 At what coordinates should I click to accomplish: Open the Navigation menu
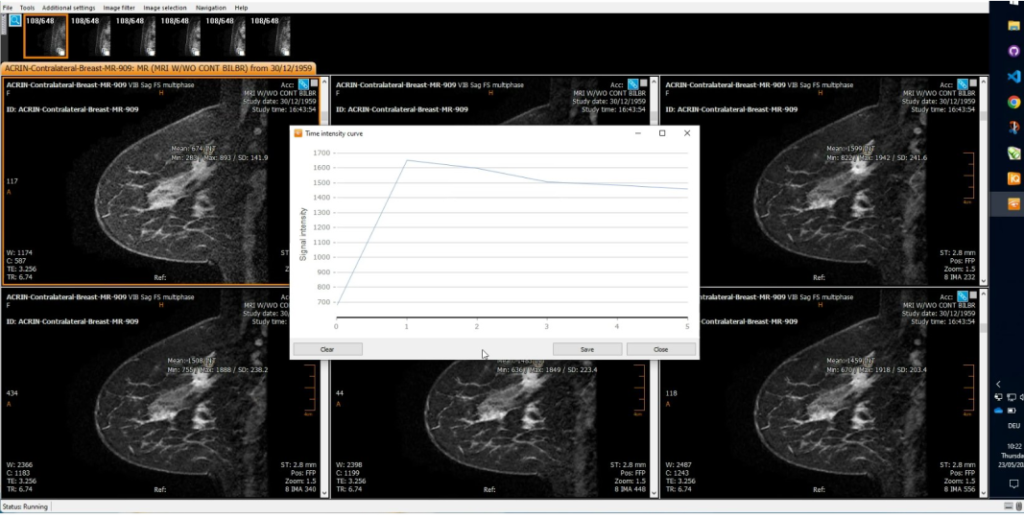click(x=211, y=8)
